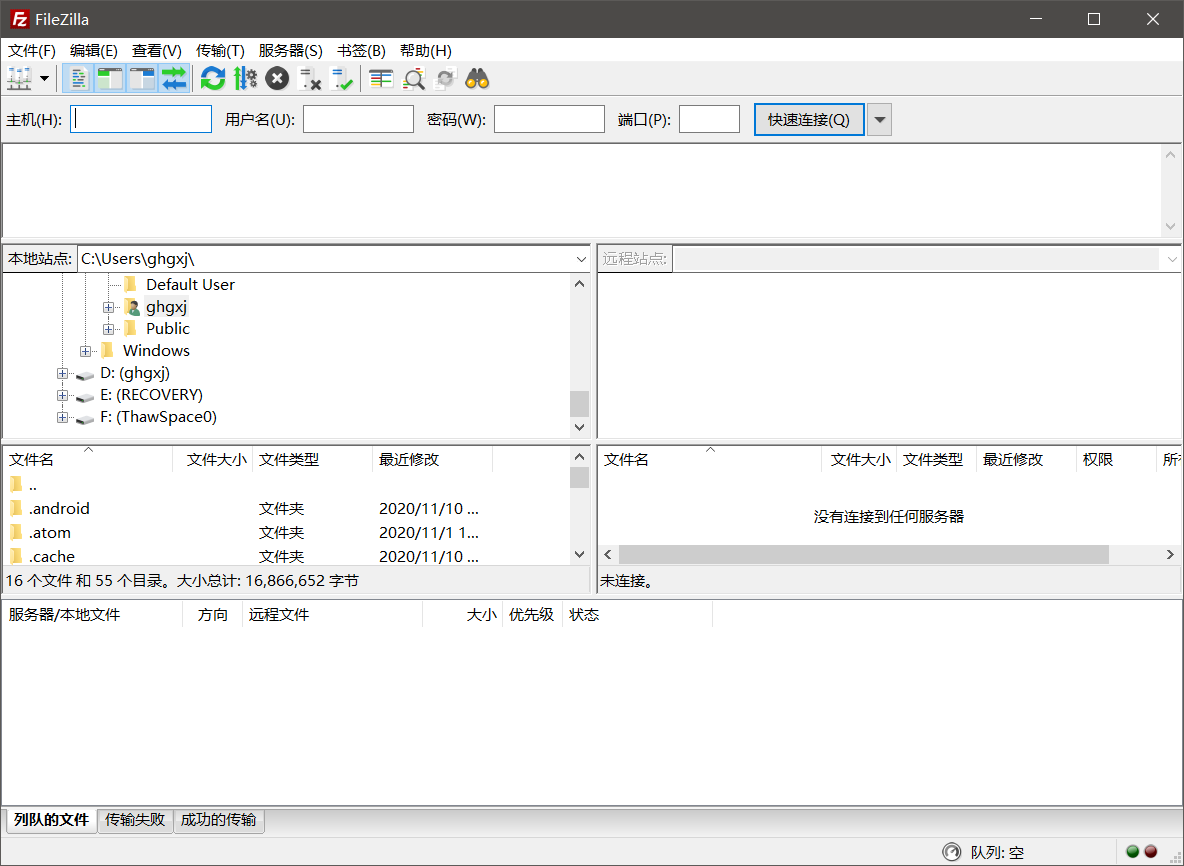Click remote list horizontal scrollbar thumb
The height and width of the screenshot is (866, 1184).
click(864, 554)
